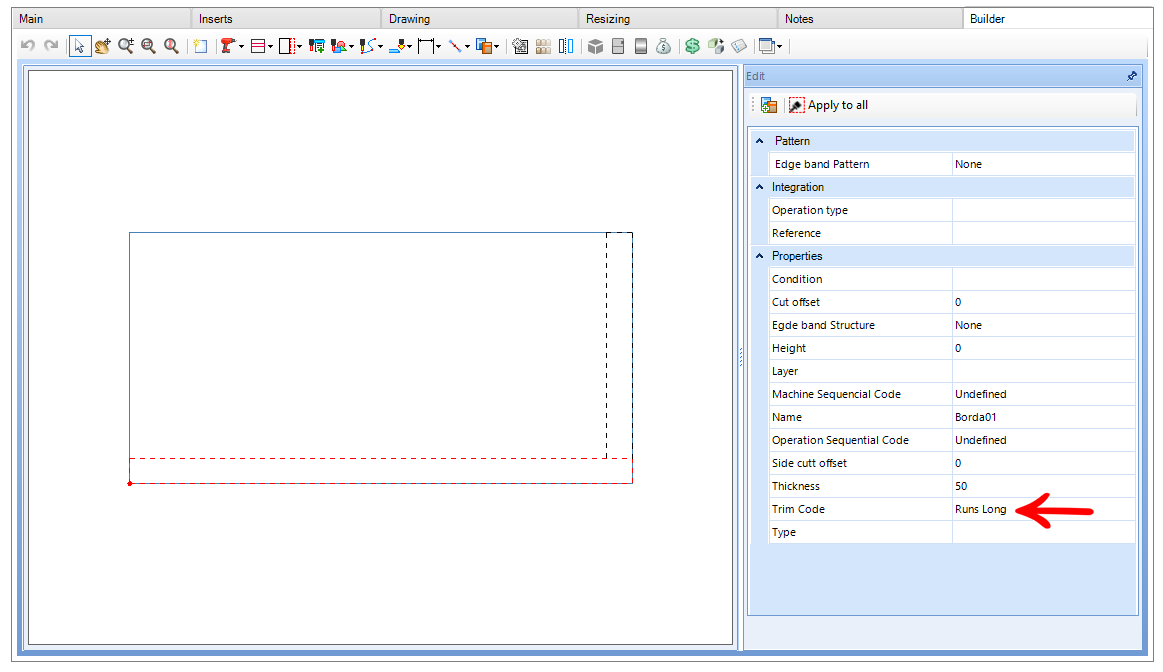Collapse the Integration section
Screen dimensions: 1163x672
pyautogui.click(x=760, y=187)
